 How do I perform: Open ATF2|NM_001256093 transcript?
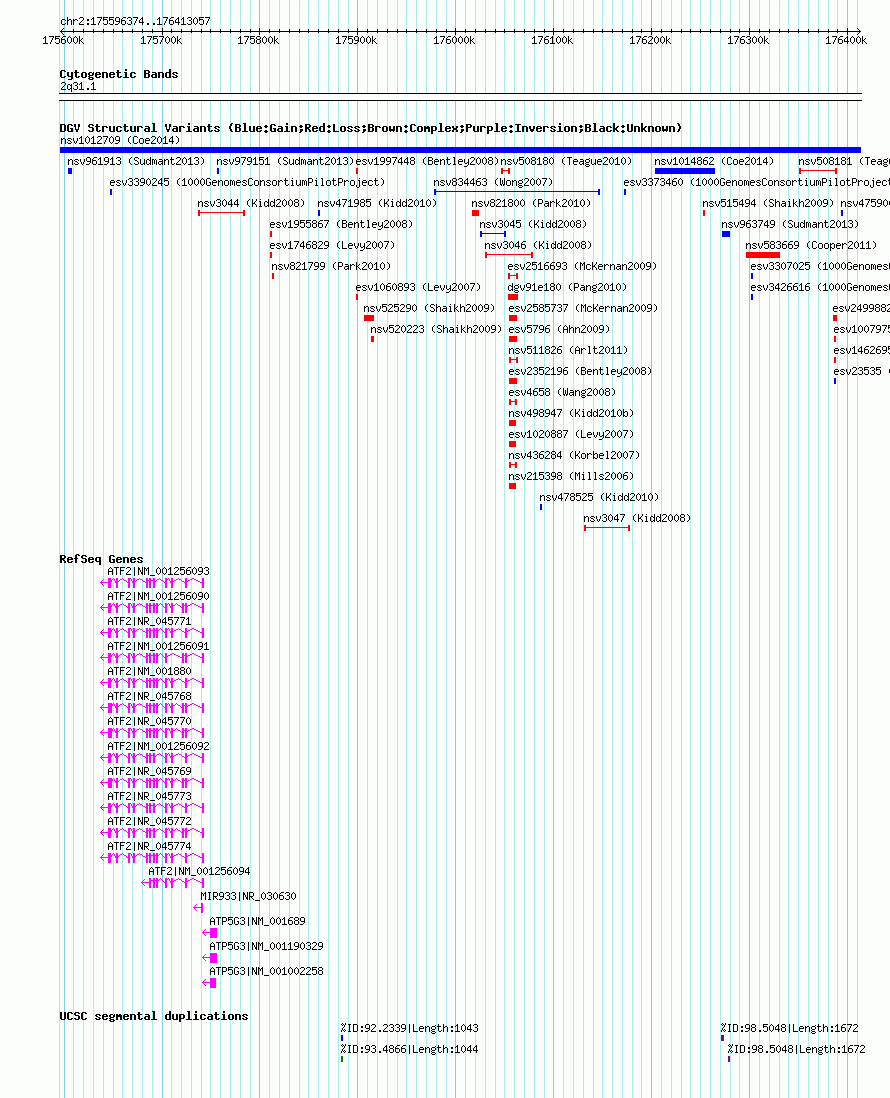click(153, 583)
